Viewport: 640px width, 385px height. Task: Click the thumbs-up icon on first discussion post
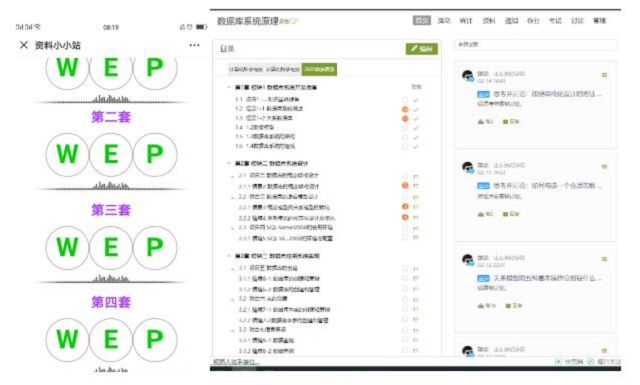481,122
